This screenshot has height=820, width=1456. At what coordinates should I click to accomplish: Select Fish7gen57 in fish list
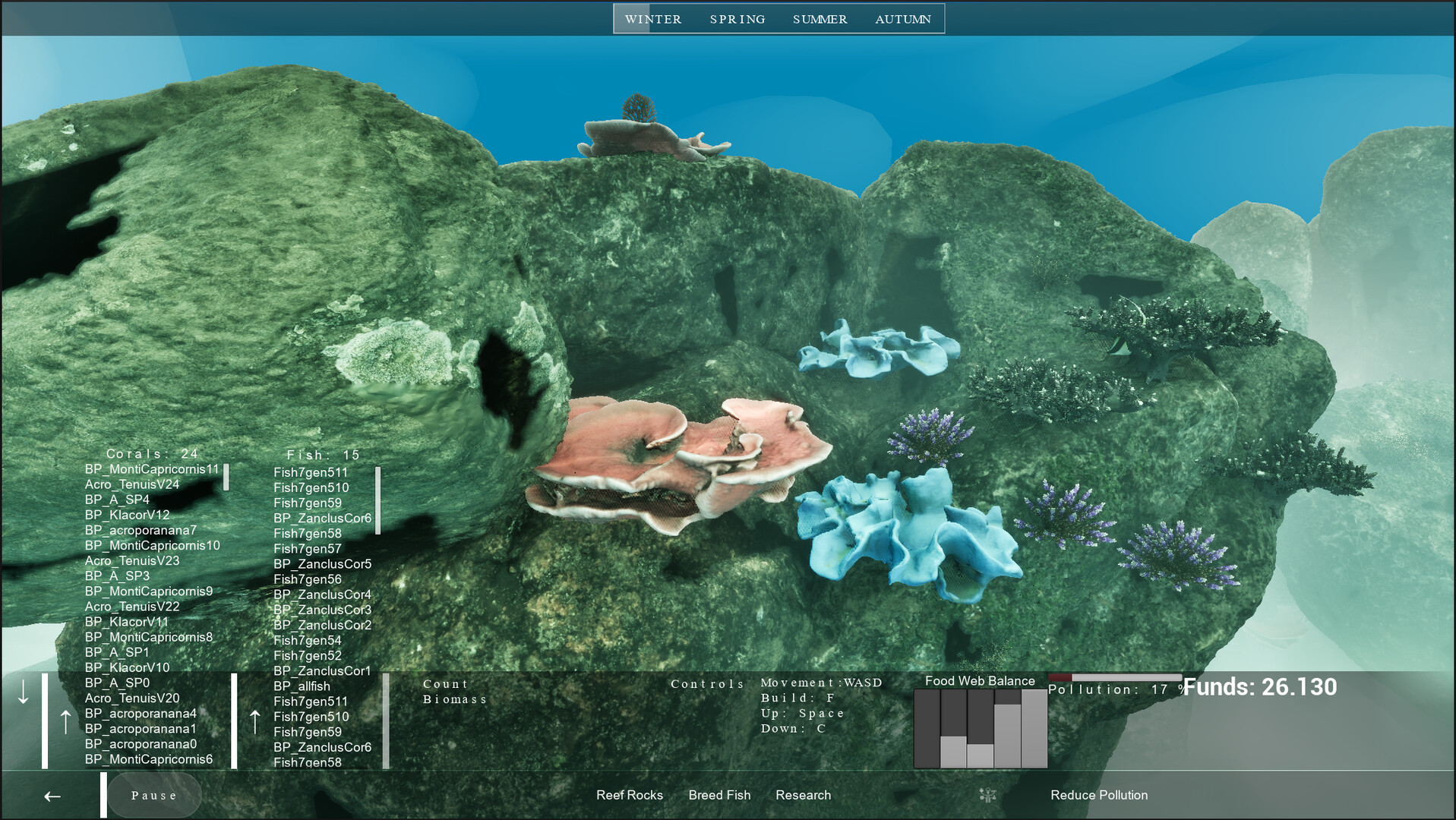(308, 548)
